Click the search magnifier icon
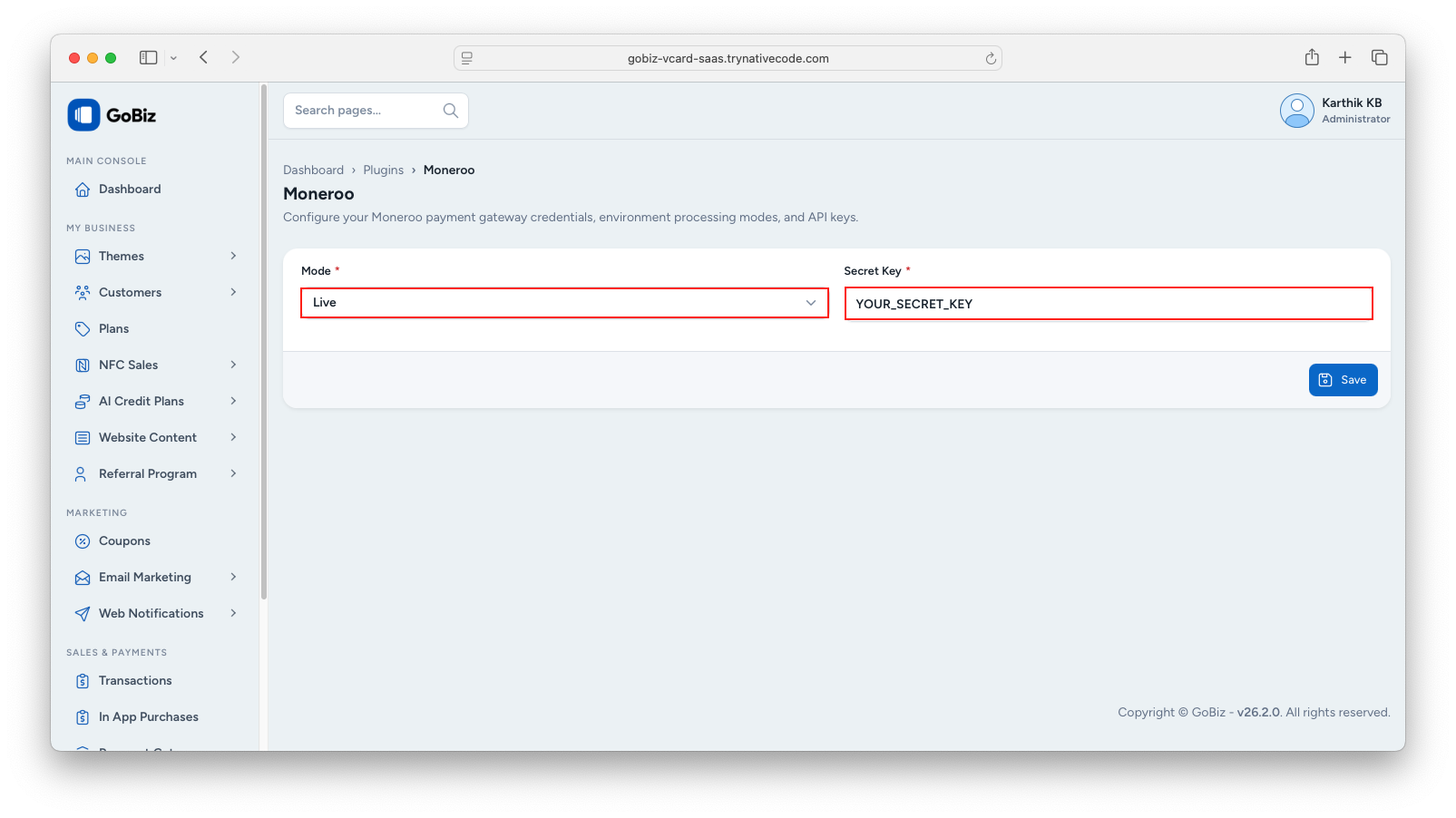The height and width of the screenshot is (818, 1456). pos(451,111)
